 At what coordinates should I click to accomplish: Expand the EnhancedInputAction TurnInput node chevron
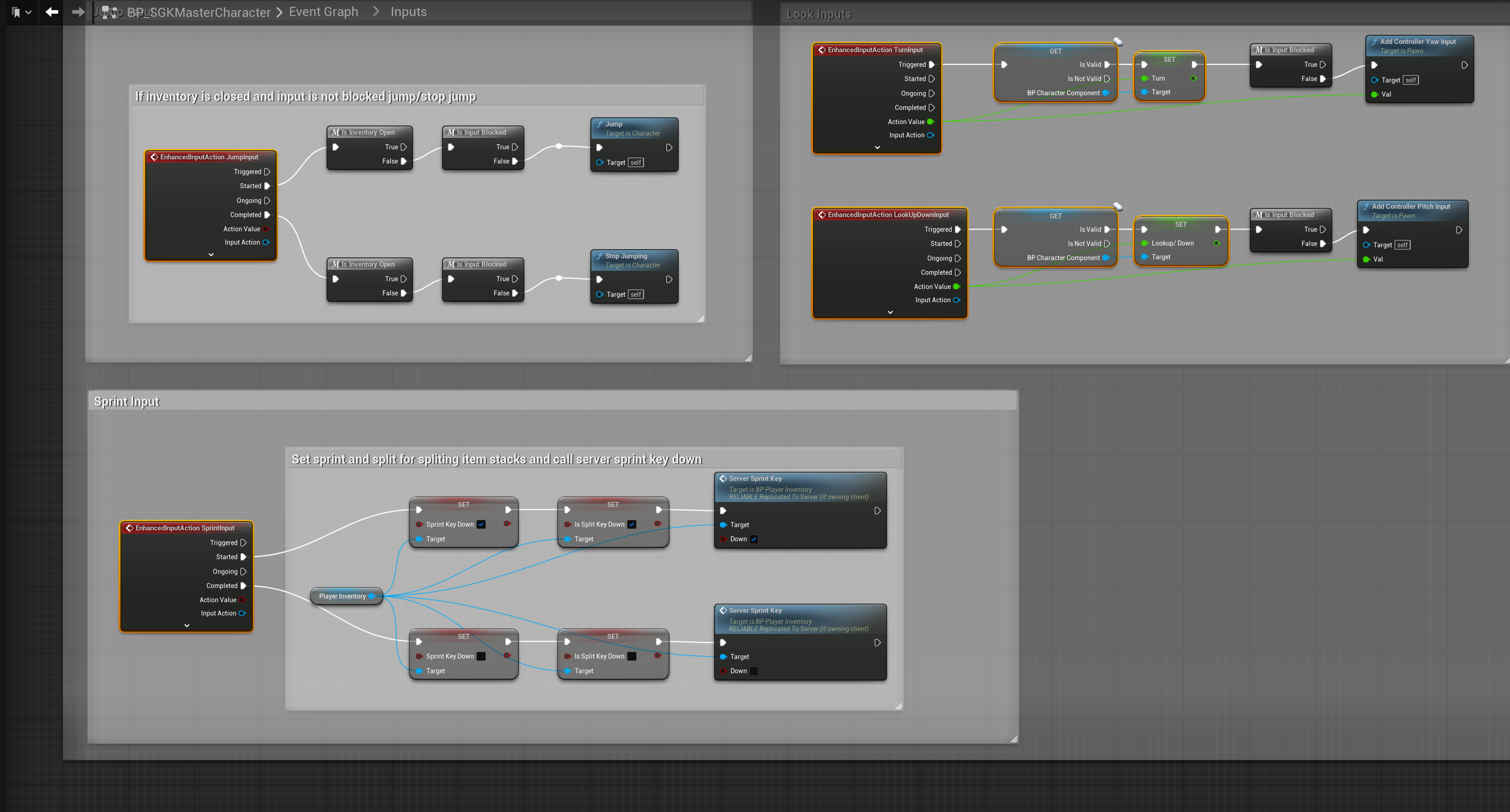[x=877, y=147]
